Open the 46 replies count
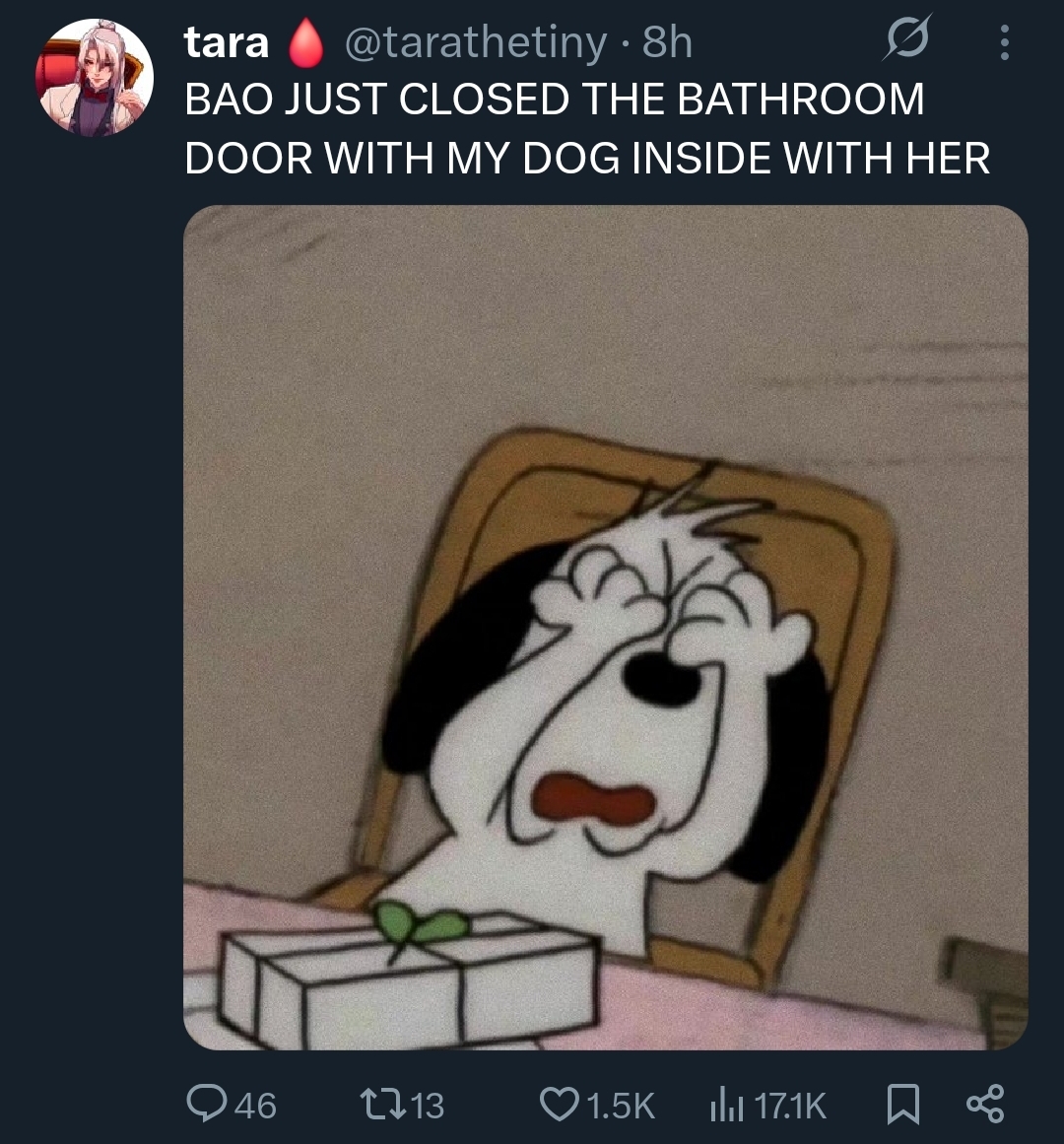Viewport: 1064px width, 1144px height. [255, 1106]
